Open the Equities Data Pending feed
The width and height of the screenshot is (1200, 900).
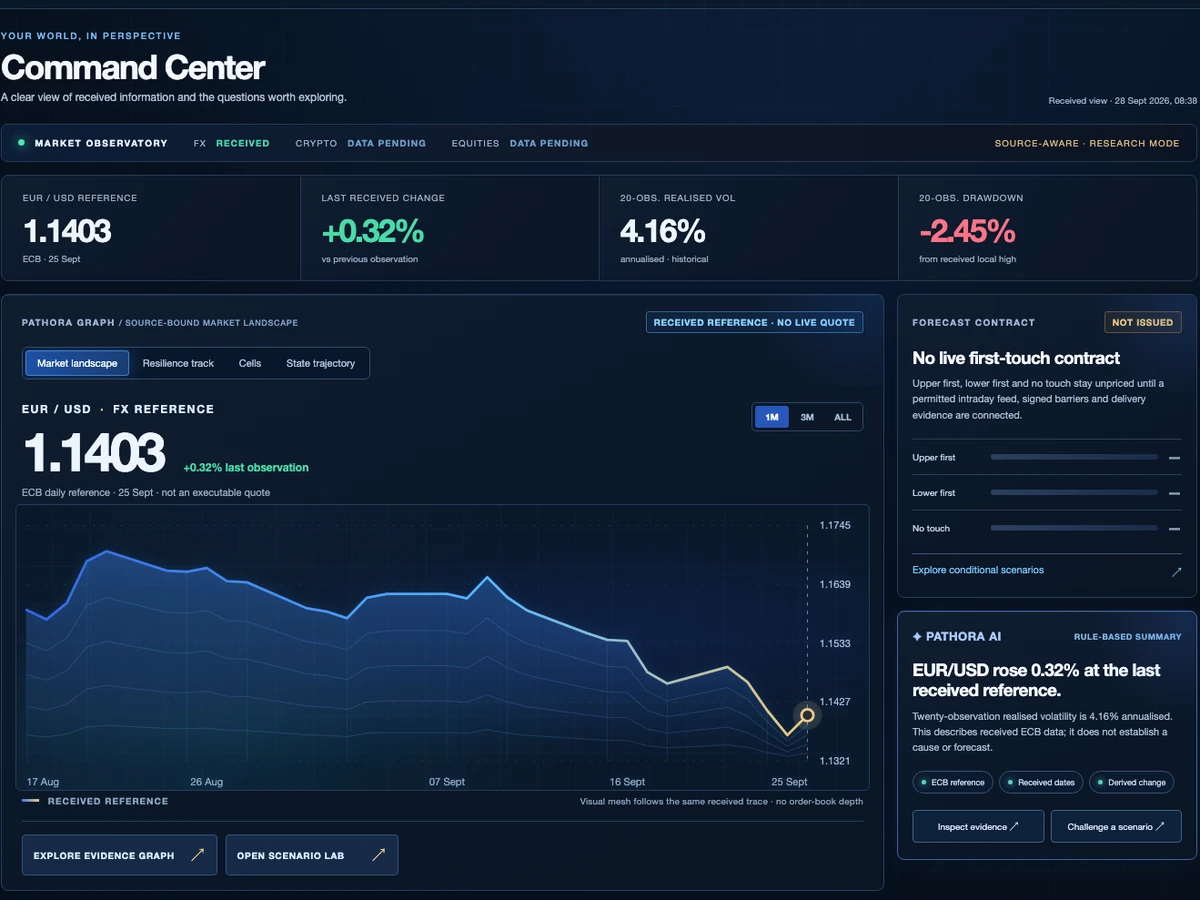click(520, 143)
